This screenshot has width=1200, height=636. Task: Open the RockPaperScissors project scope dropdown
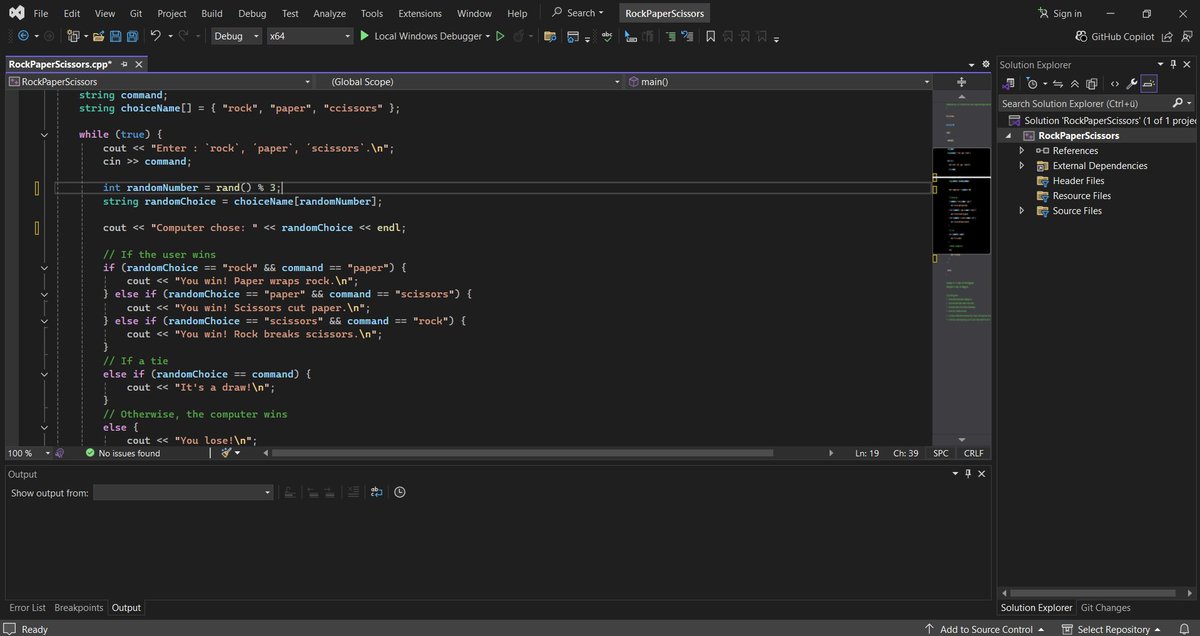pyautogui.click(x=160, y=82)
